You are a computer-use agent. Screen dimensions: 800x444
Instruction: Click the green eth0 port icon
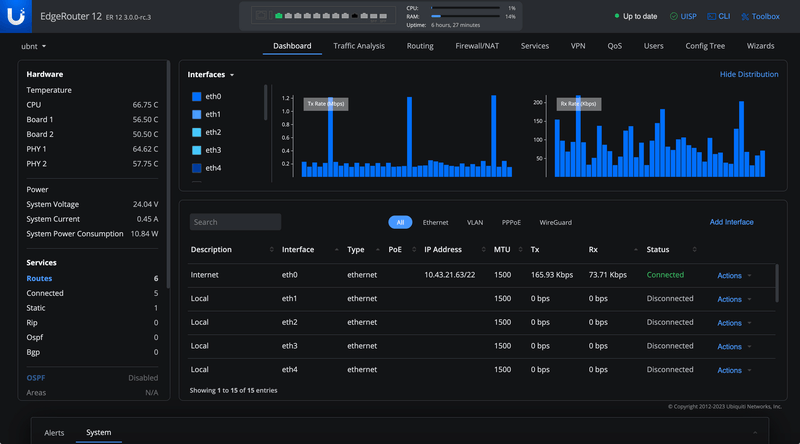point(279,16)
